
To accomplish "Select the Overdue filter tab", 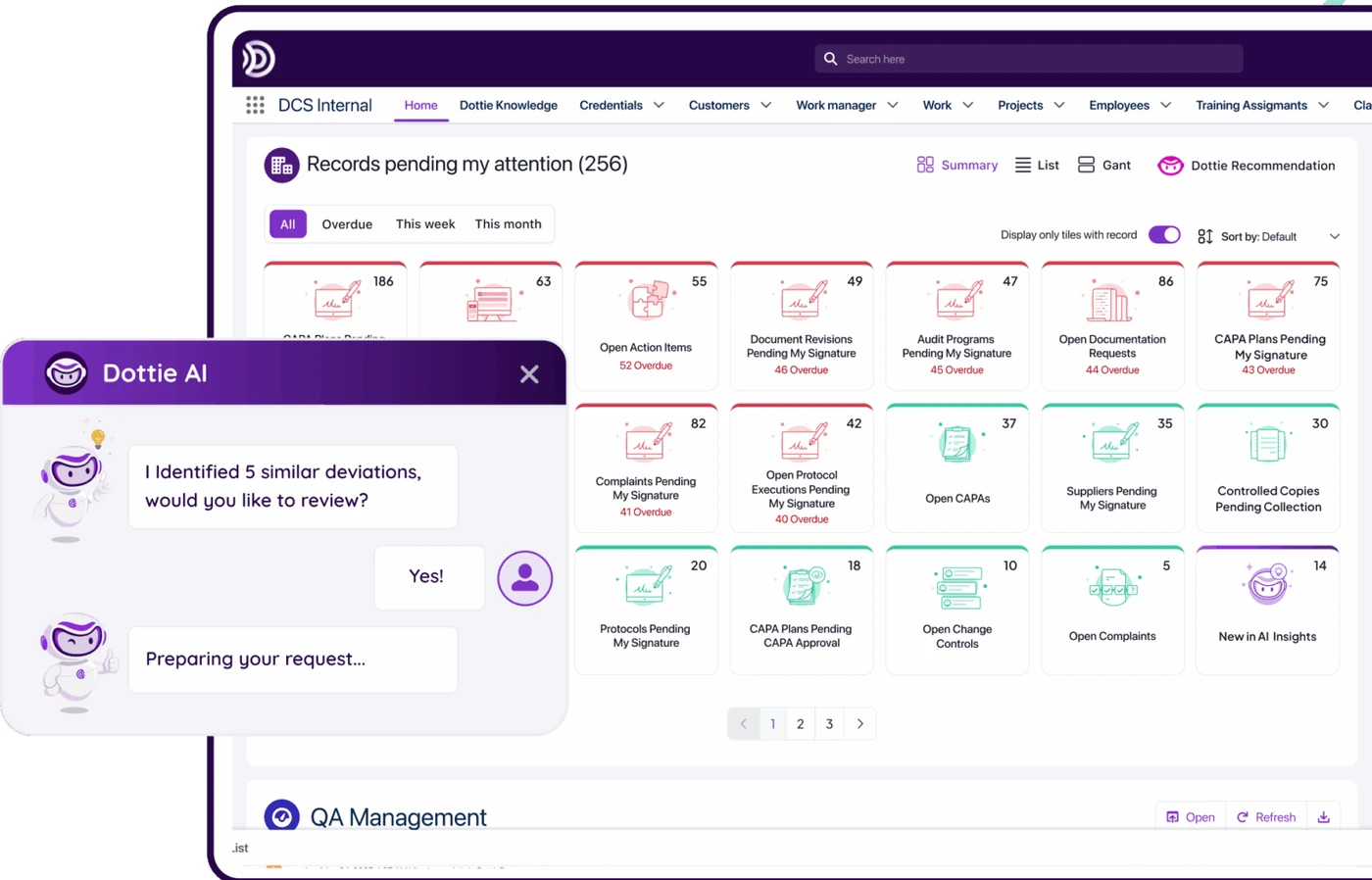I will pyautogui.click(x=347, y=224).
